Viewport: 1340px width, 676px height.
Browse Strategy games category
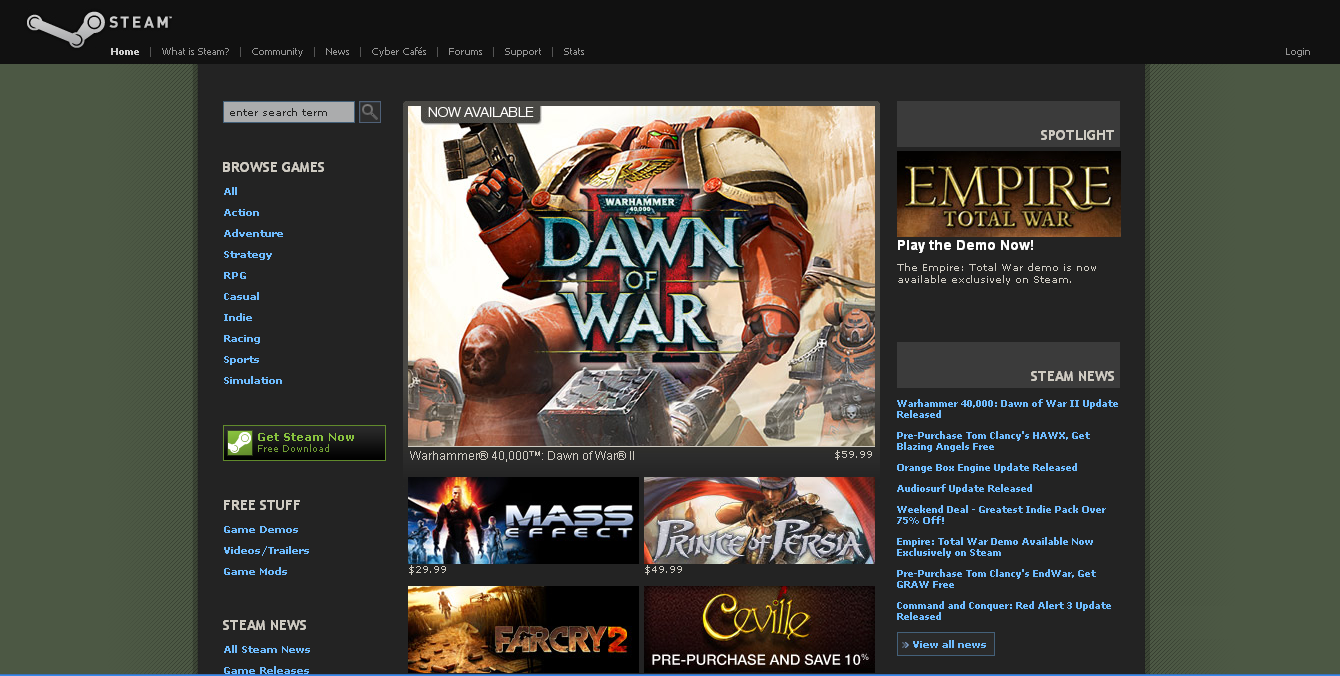pyautogui.click(x=248, y=254)
